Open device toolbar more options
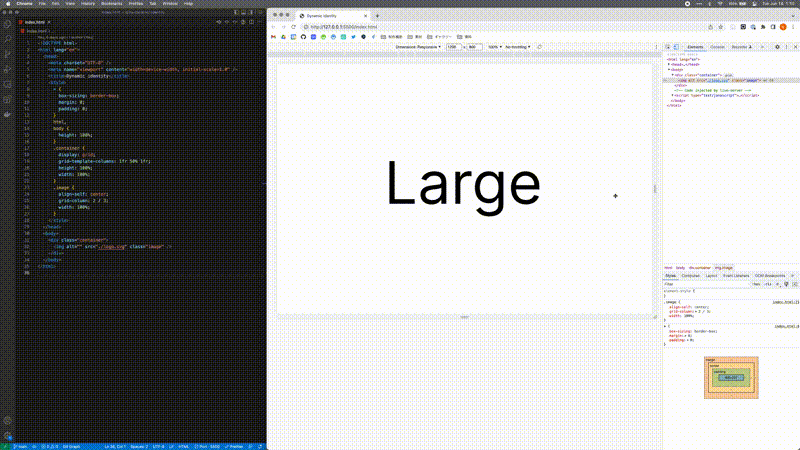This screenshot has width=800, height=450. tap(656, 47)
